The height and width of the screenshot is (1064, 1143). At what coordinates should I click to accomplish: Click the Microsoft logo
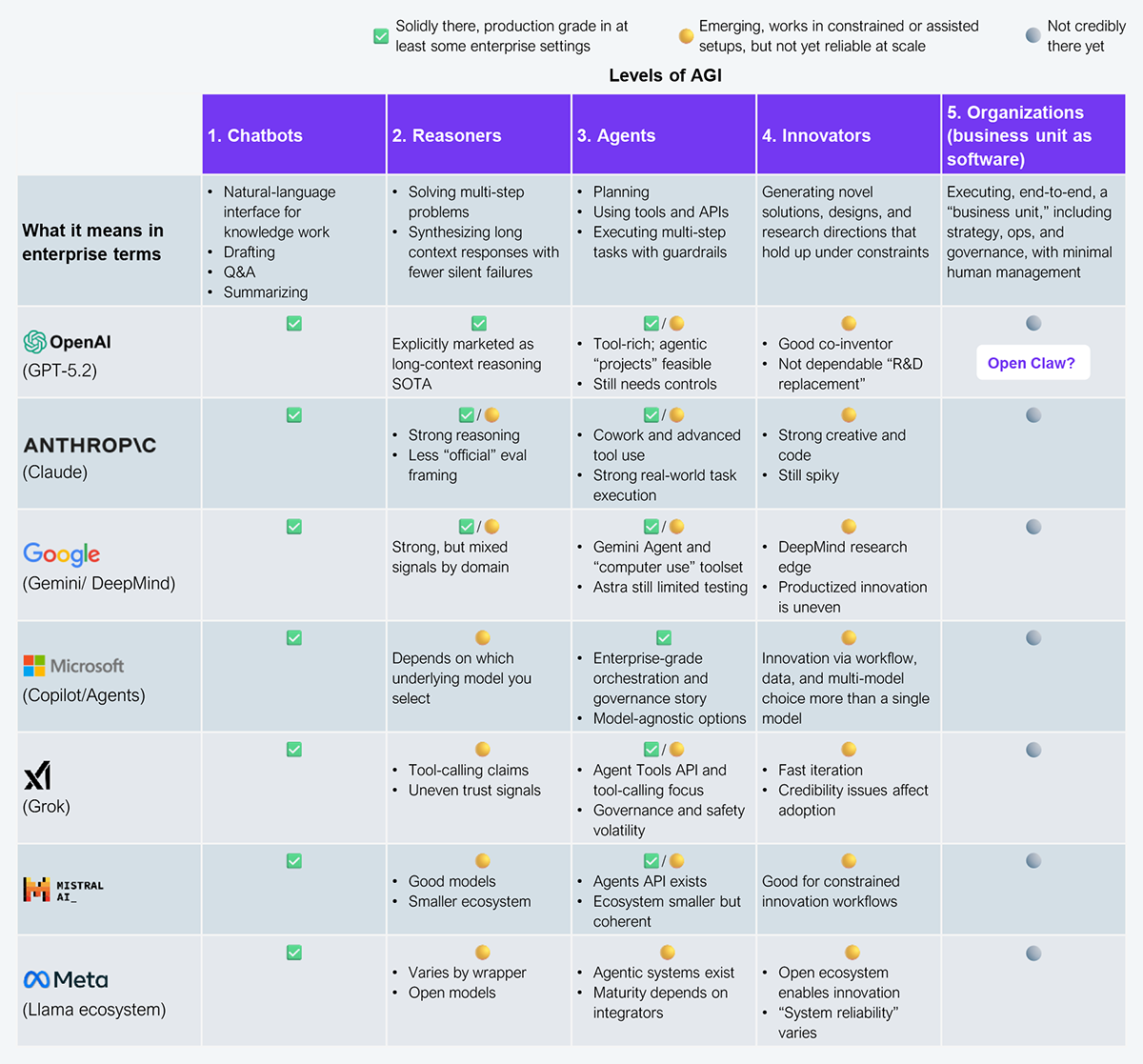pyautogui.click(x=74, y=666)
